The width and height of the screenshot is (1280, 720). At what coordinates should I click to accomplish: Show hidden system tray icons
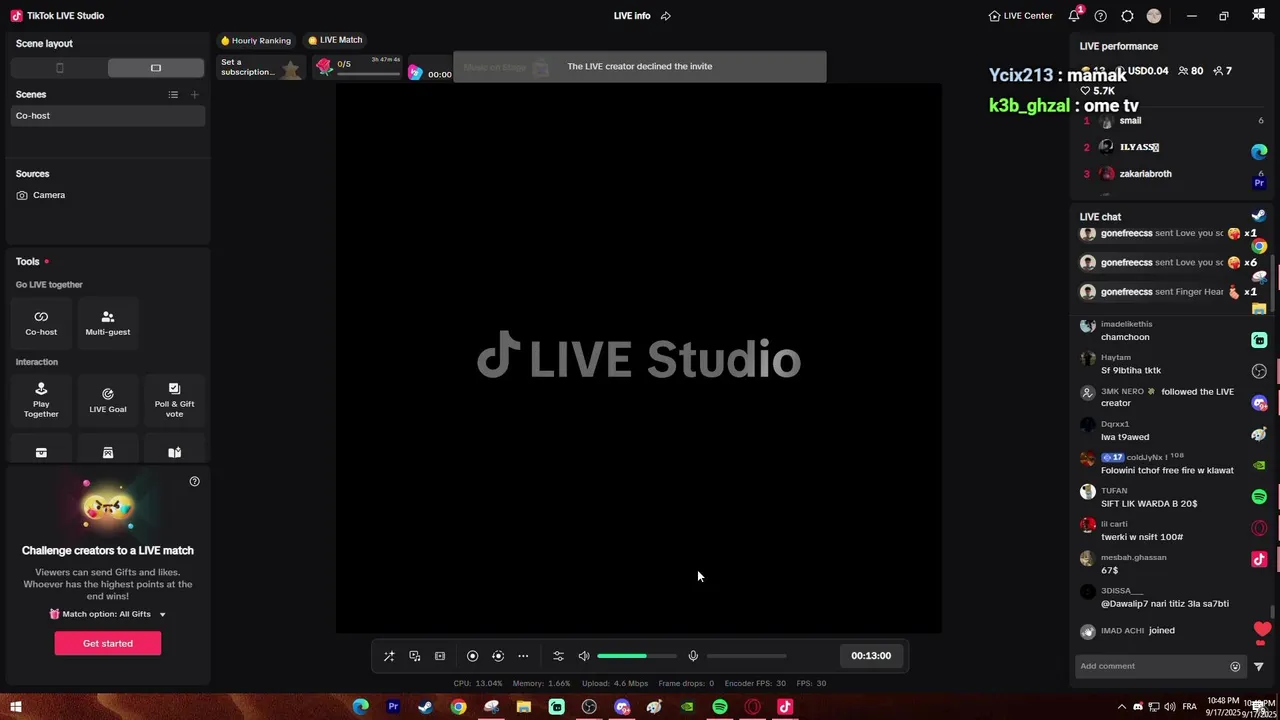point(1121,707)
